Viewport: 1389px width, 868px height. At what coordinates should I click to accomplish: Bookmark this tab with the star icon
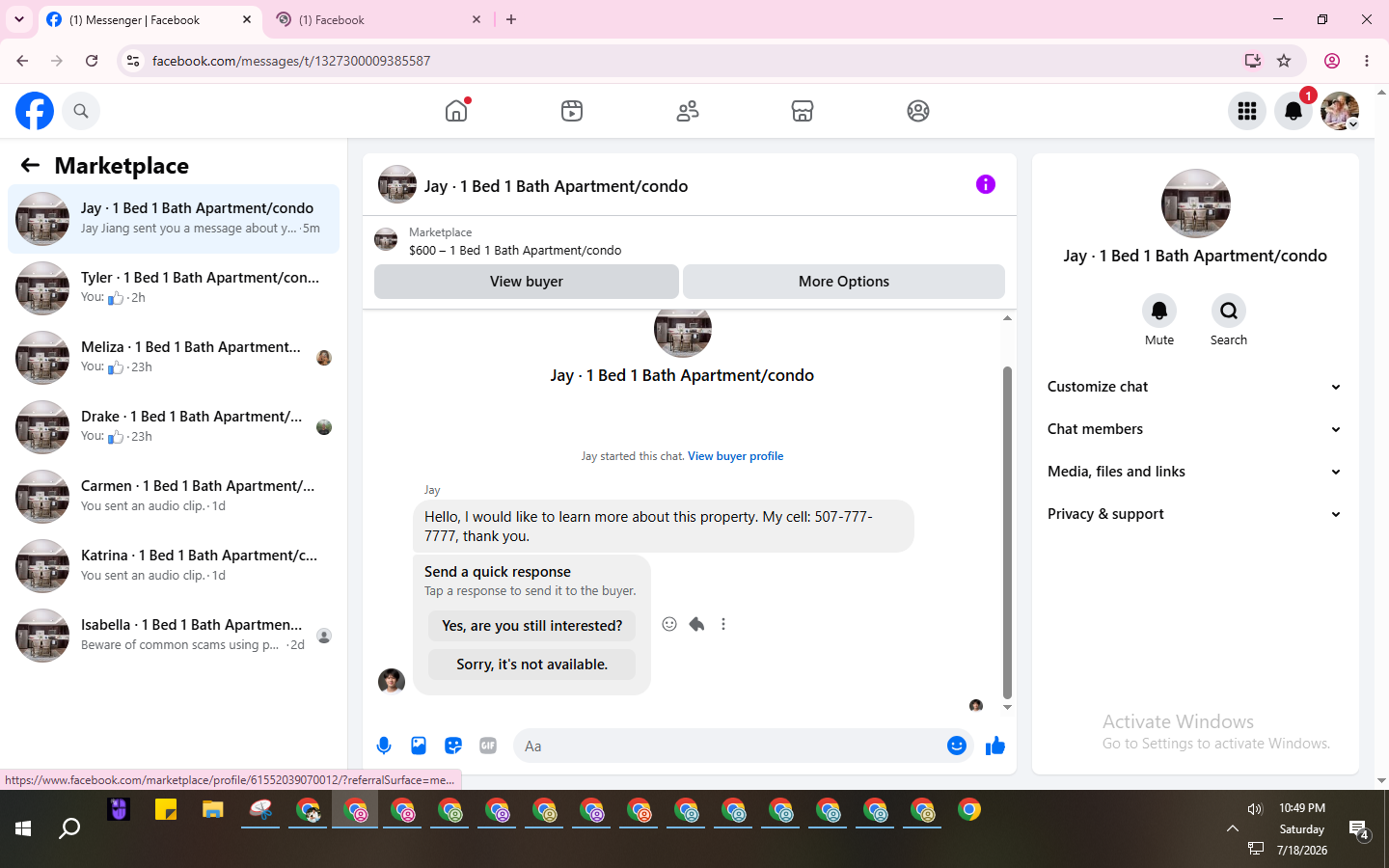tap(1284, 61)
